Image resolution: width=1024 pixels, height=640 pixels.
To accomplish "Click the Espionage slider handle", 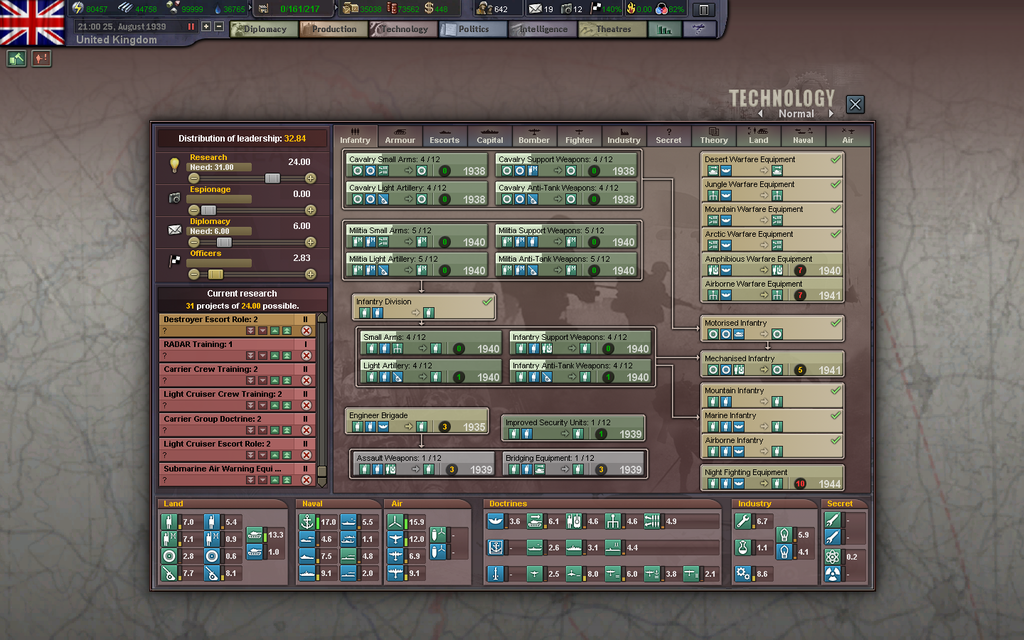I will [x=208, y=210].
